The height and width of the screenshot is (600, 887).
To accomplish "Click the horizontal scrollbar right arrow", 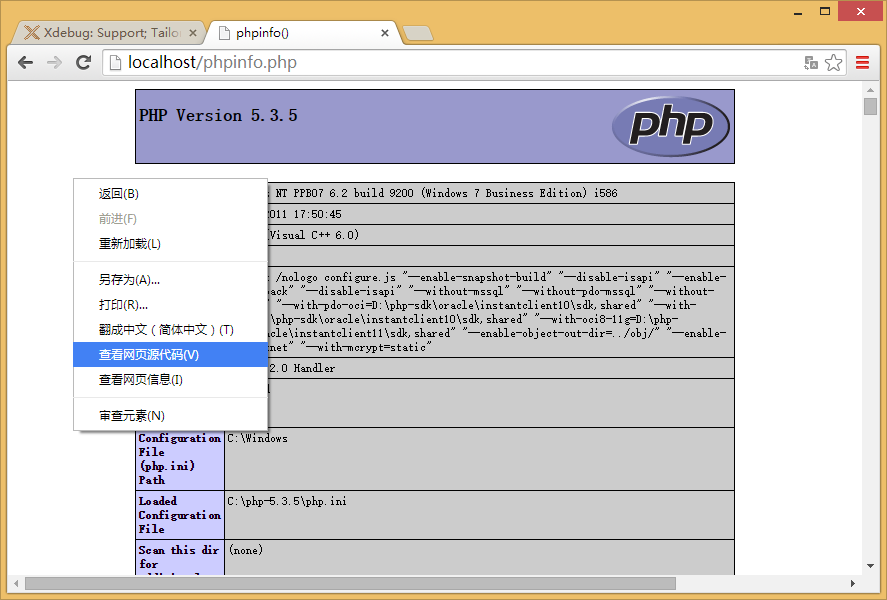I will tap(852, 583).
